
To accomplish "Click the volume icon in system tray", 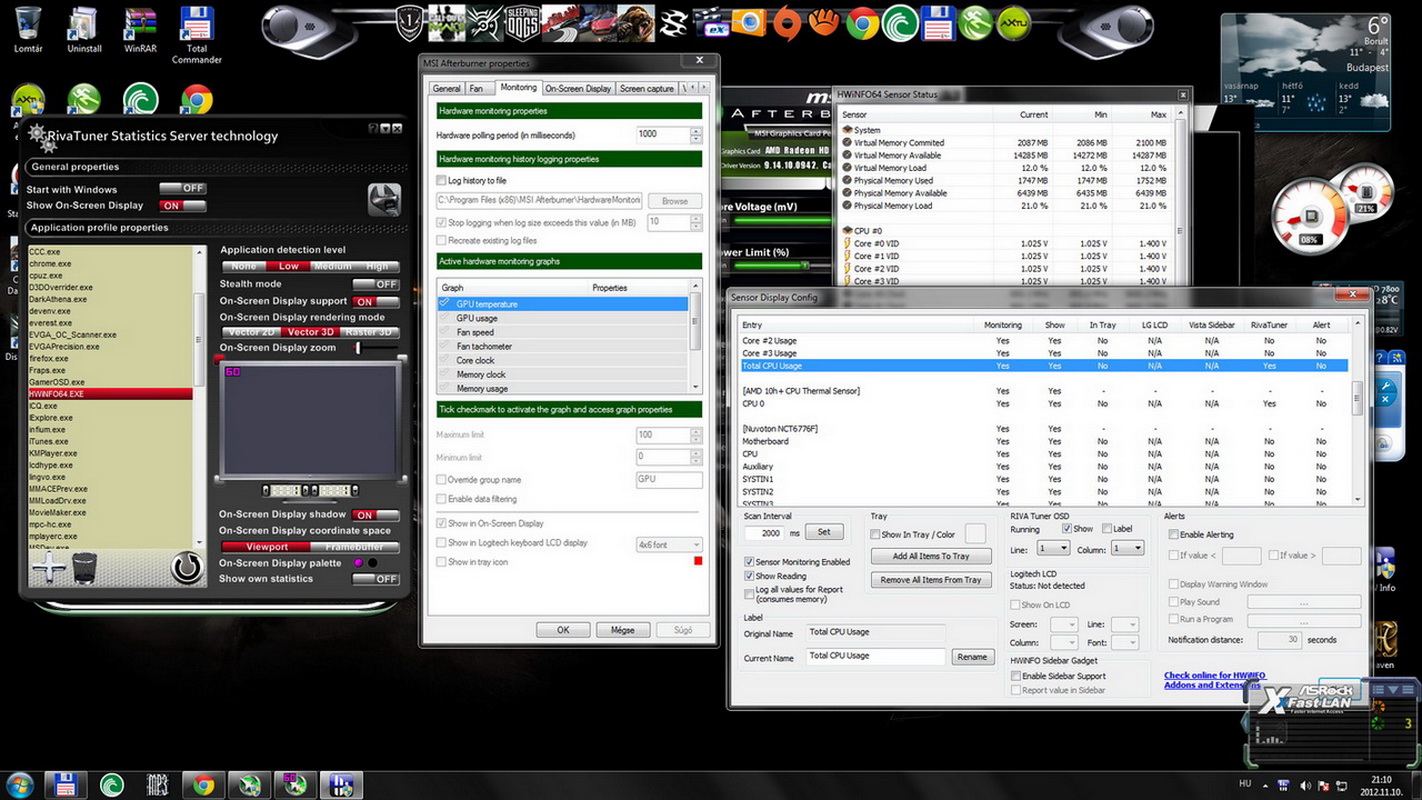I will 1307,785.
